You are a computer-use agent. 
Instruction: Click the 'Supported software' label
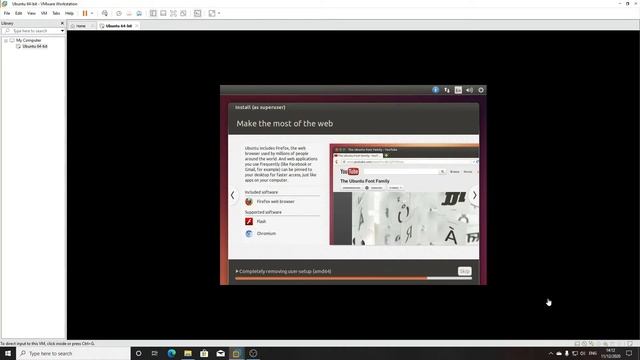point(263,212)
